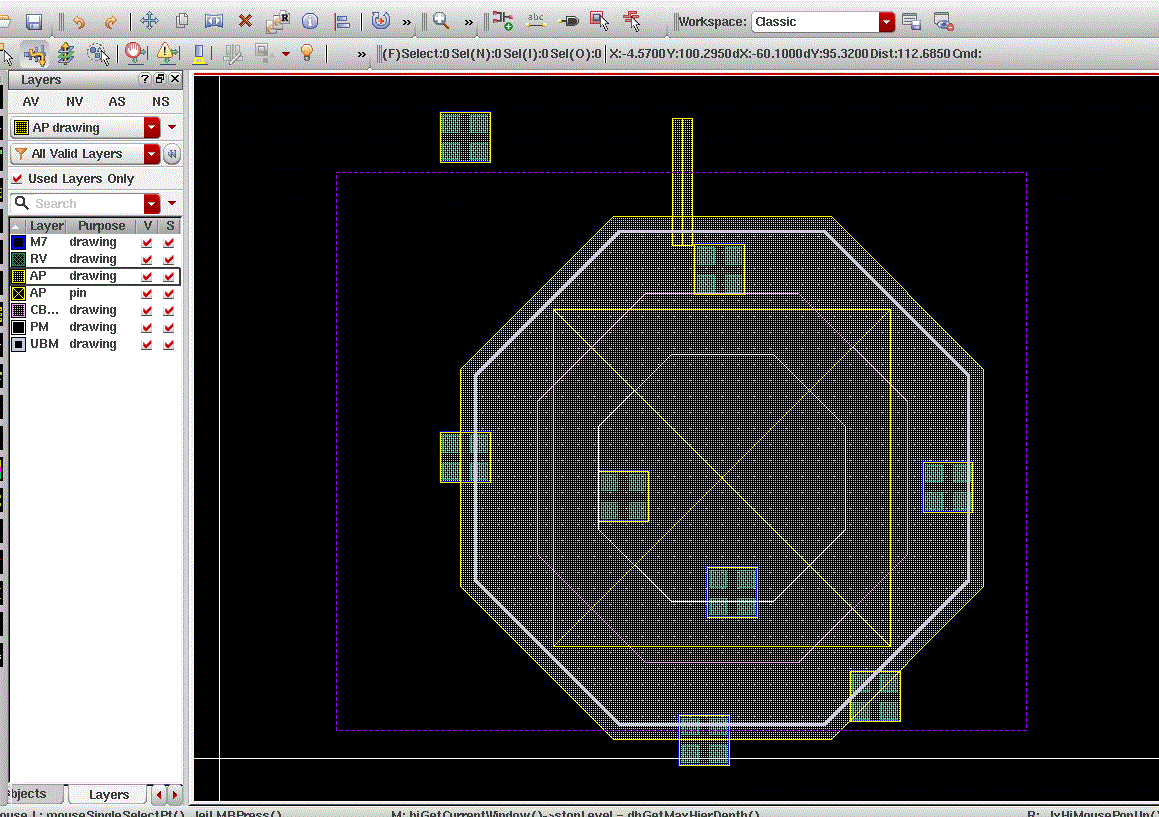
Task: Click the create instance icon
Action: point(503,21)
